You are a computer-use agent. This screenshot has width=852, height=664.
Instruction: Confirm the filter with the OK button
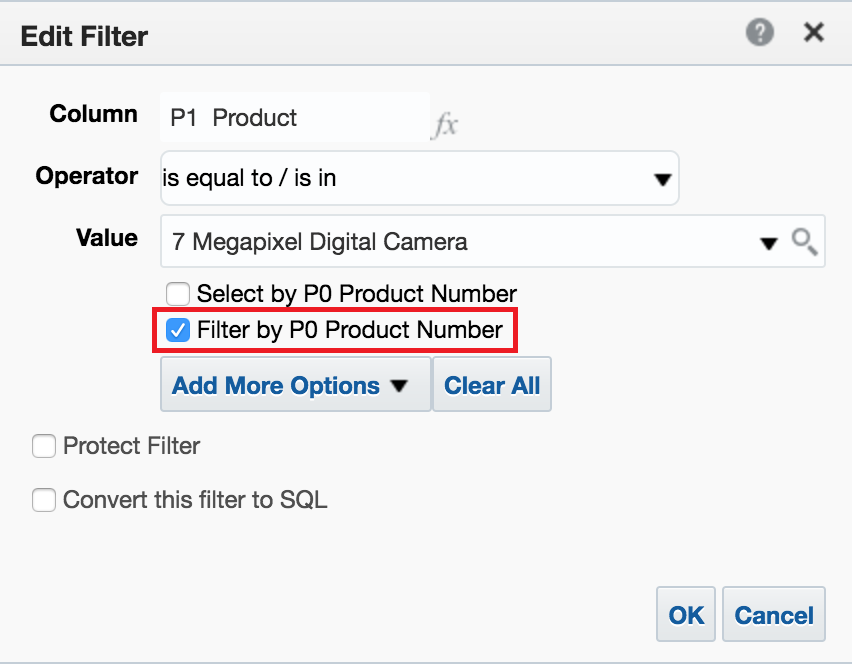click(x=685, y=614)
